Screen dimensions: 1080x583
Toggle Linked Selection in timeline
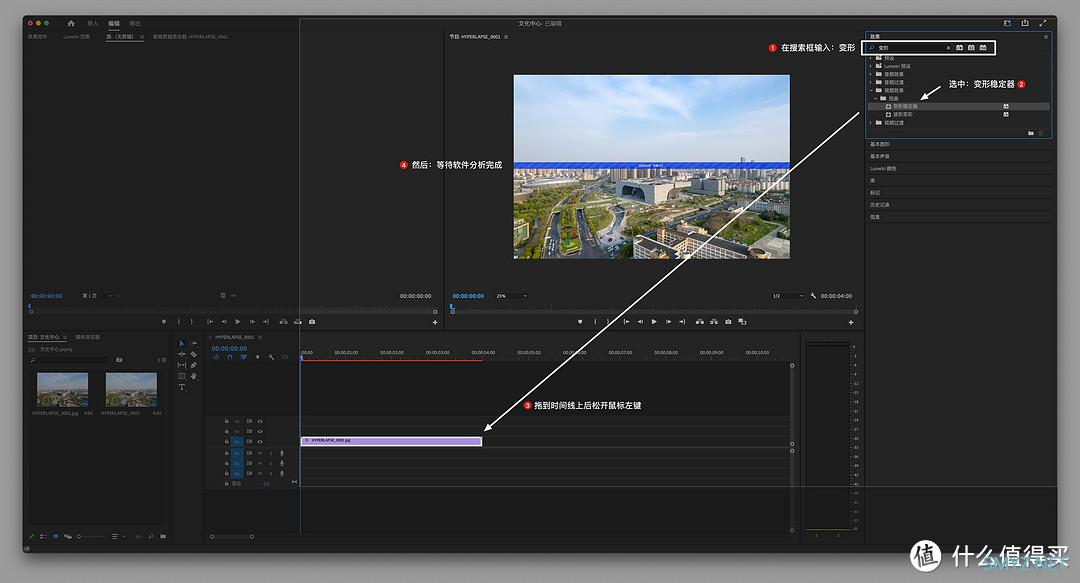[x=244, y=357]
